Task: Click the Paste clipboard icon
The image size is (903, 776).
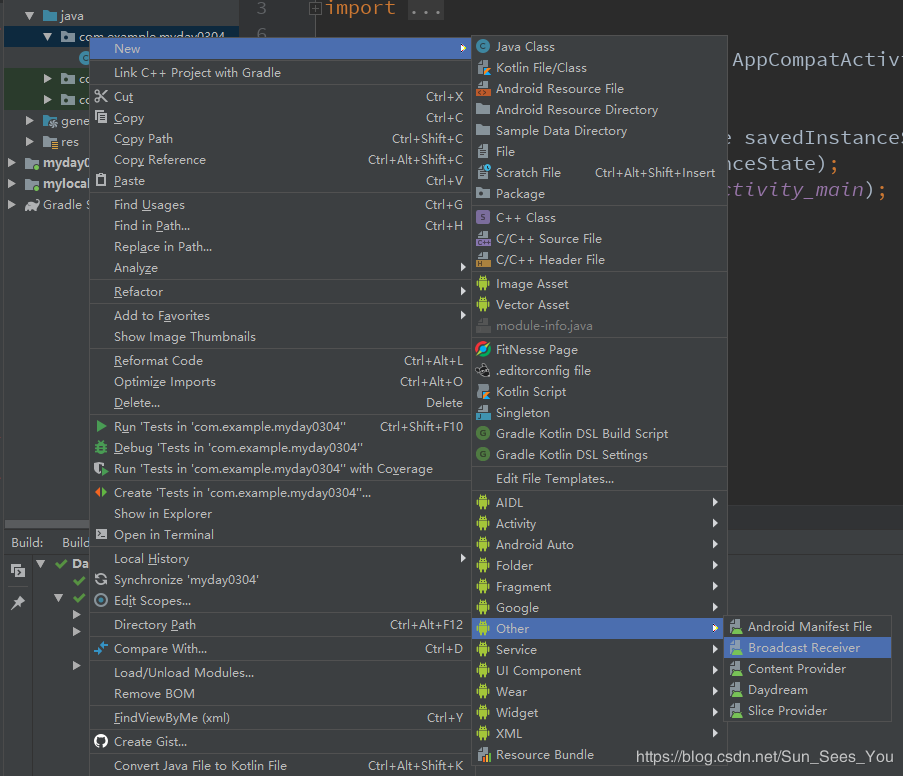Action: (x=101, y=180)
